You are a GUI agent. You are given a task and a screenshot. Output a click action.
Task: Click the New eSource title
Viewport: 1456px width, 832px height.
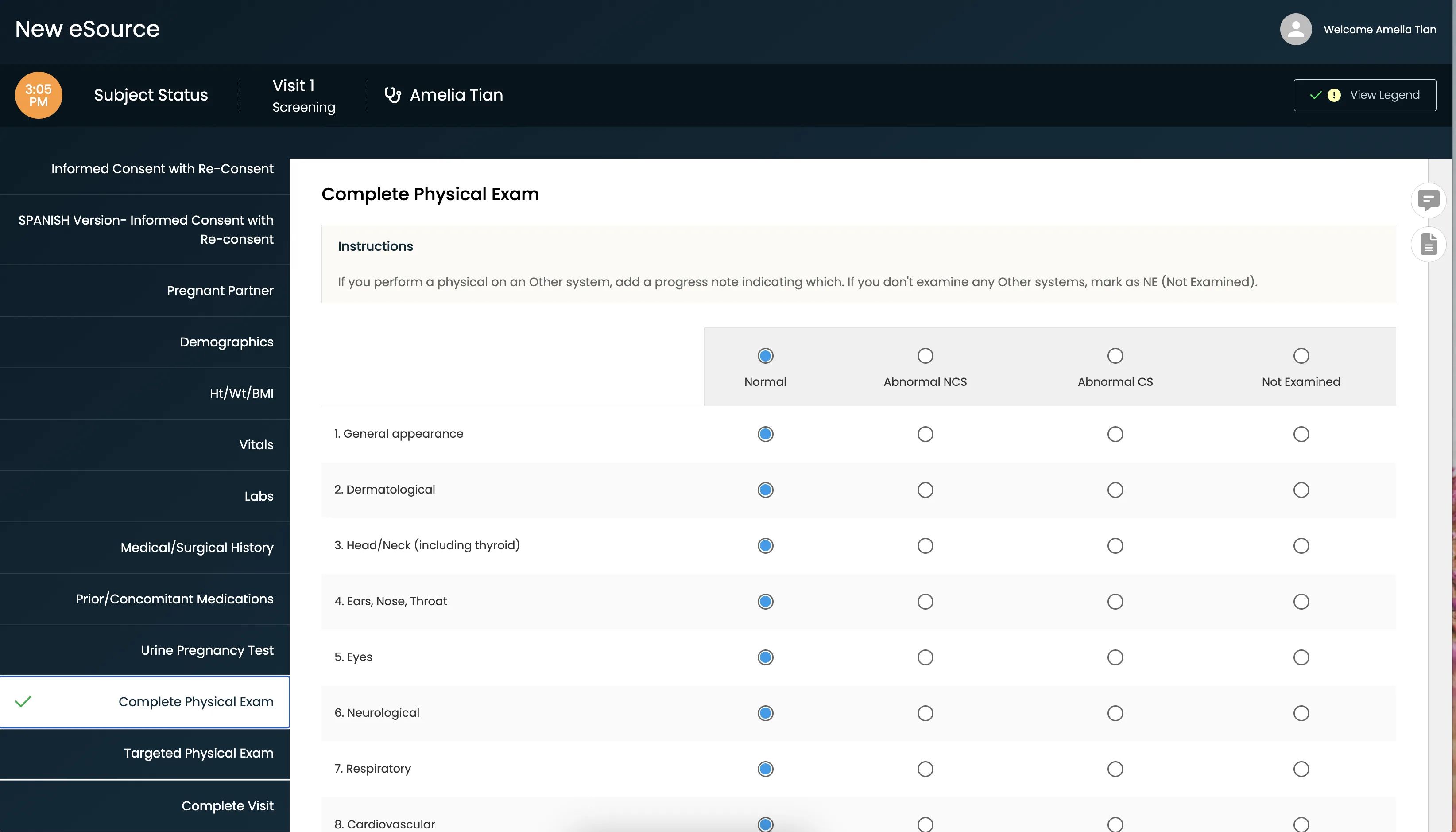pos(87,29)
